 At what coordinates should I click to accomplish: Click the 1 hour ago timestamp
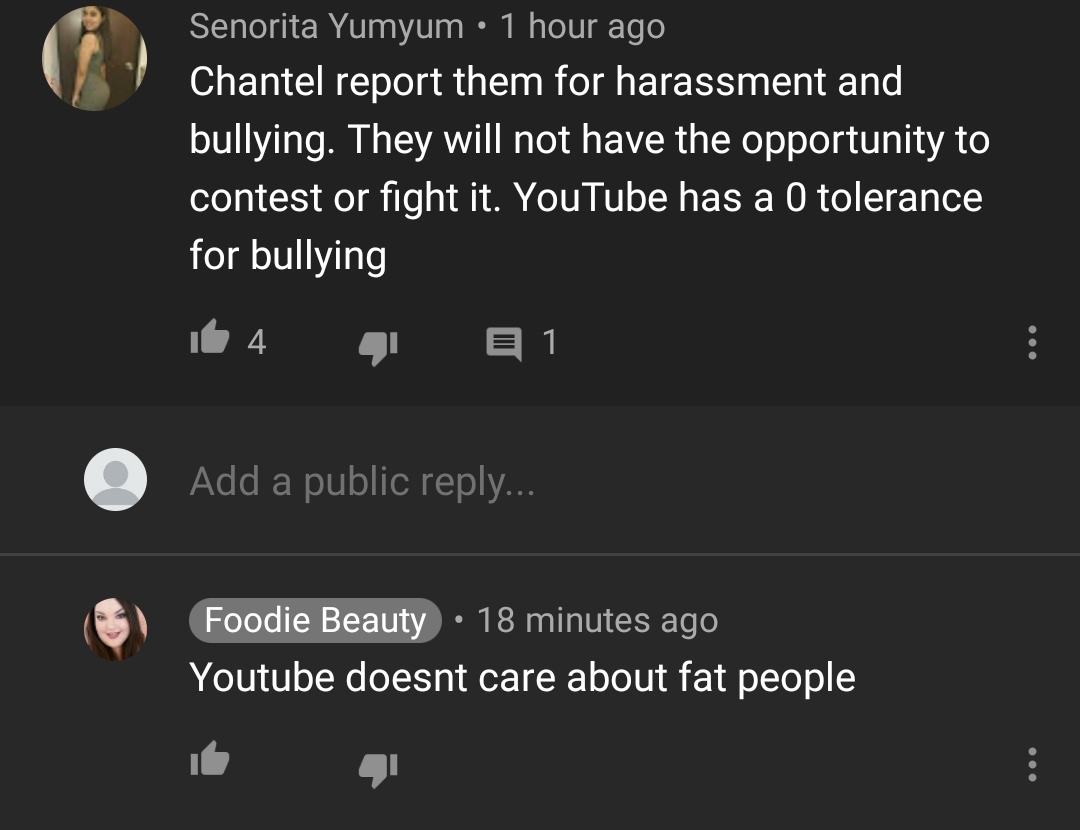click(x=583, y=27)
